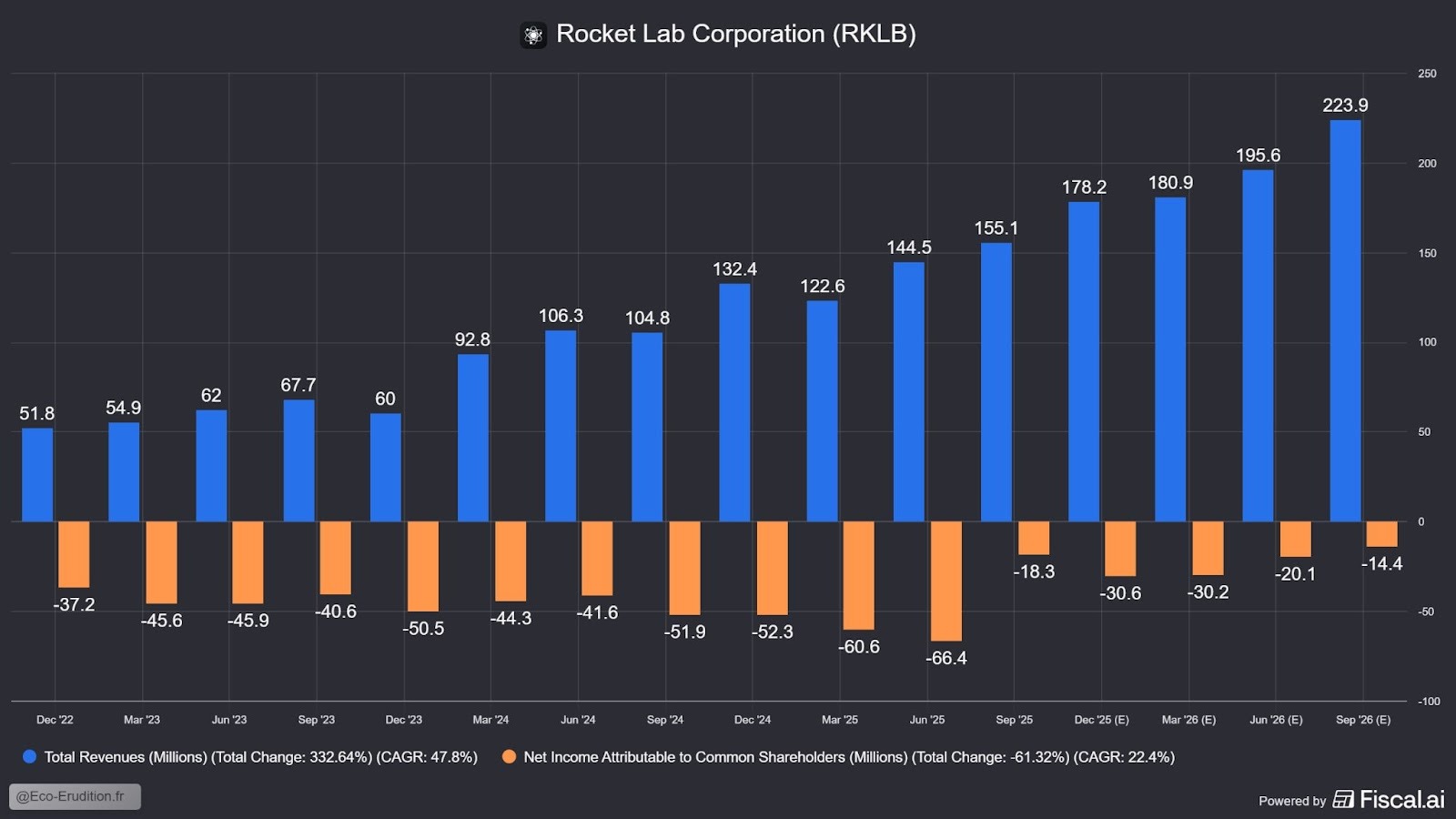Click the -100 tick on the y-axis
This screenshot has height=819, width=1456.
[1429, 702]
